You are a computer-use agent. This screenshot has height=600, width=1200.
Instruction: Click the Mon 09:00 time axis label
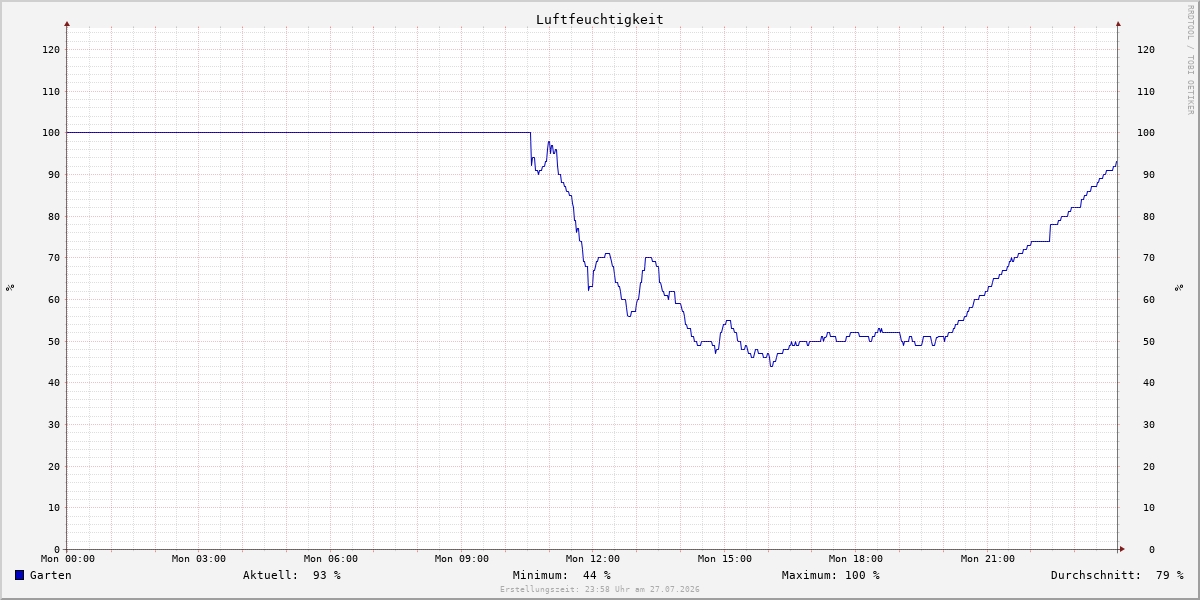[x=462, y=559]
